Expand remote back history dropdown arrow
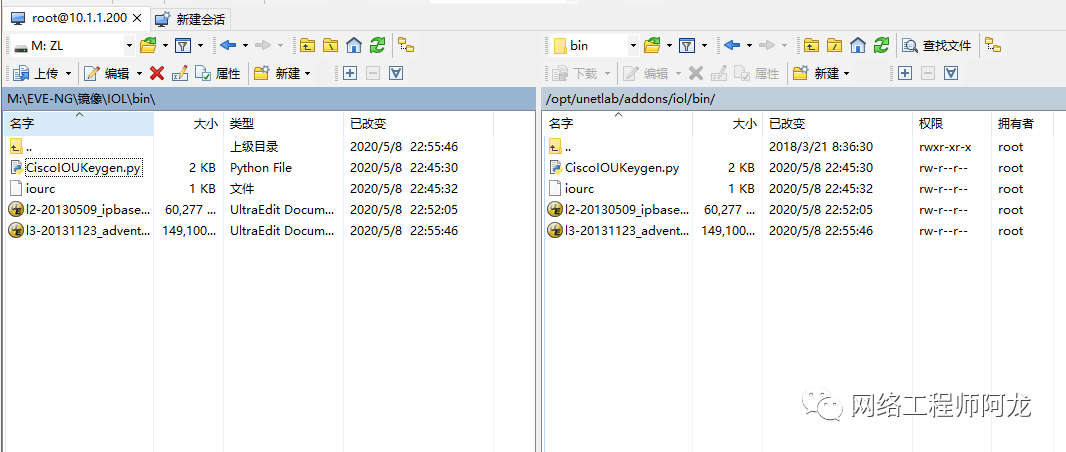Image resolution: width=1066 pixels, height=452 pixels. [750, 46]
